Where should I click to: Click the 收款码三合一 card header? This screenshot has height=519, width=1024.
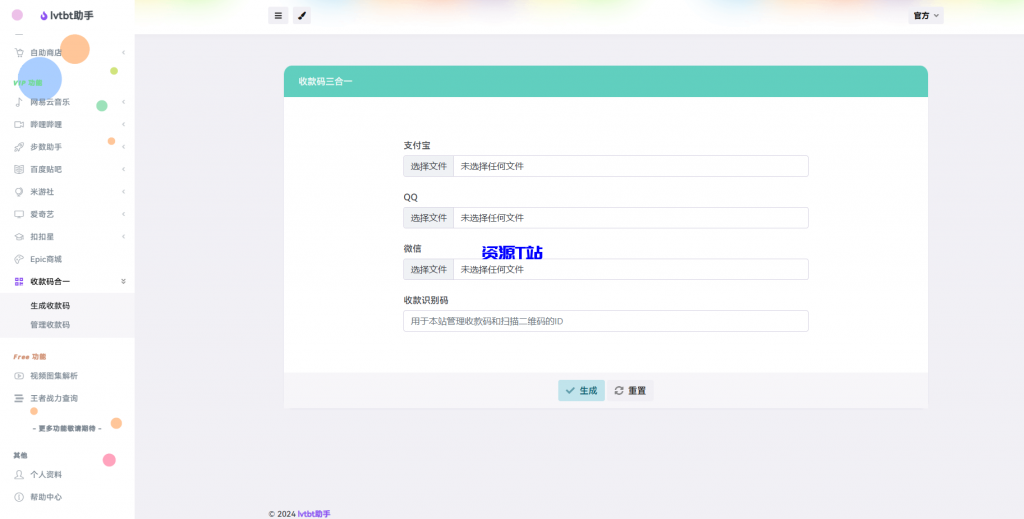click(606, 82)
